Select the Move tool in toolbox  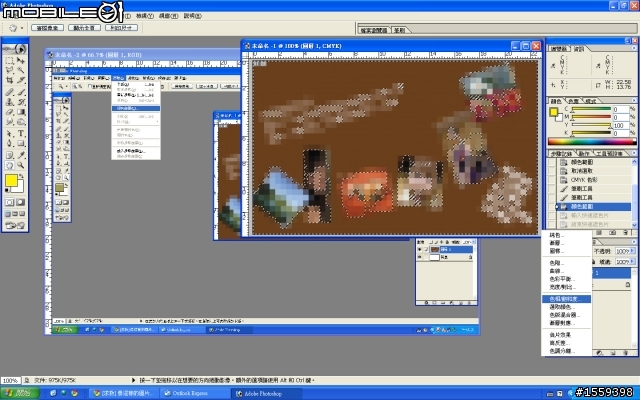tap(20, 61)
